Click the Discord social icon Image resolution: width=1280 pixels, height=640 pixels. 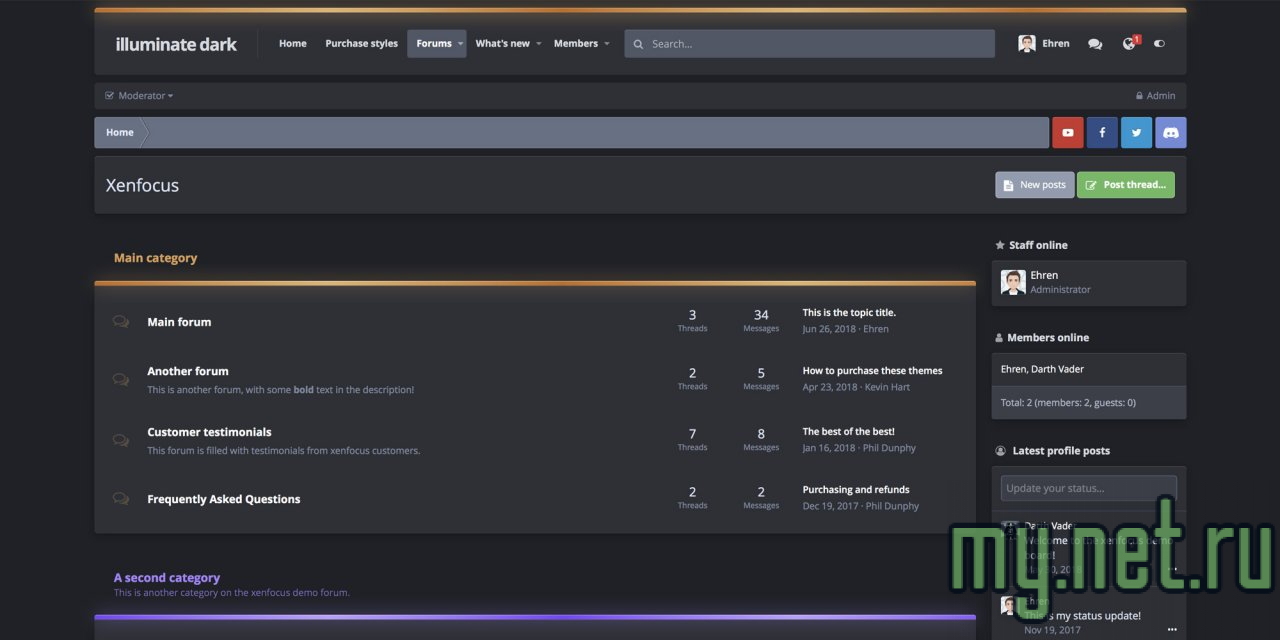(x=1171, y=132)
